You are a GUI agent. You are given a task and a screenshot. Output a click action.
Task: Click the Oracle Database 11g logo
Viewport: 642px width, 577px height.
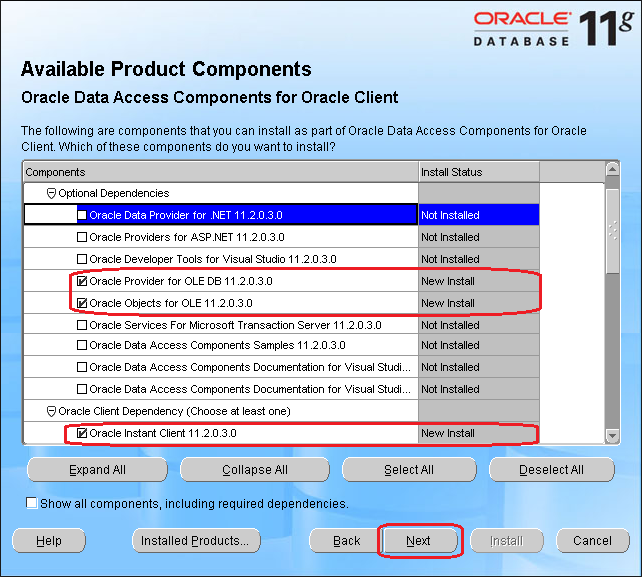(554, 28)
